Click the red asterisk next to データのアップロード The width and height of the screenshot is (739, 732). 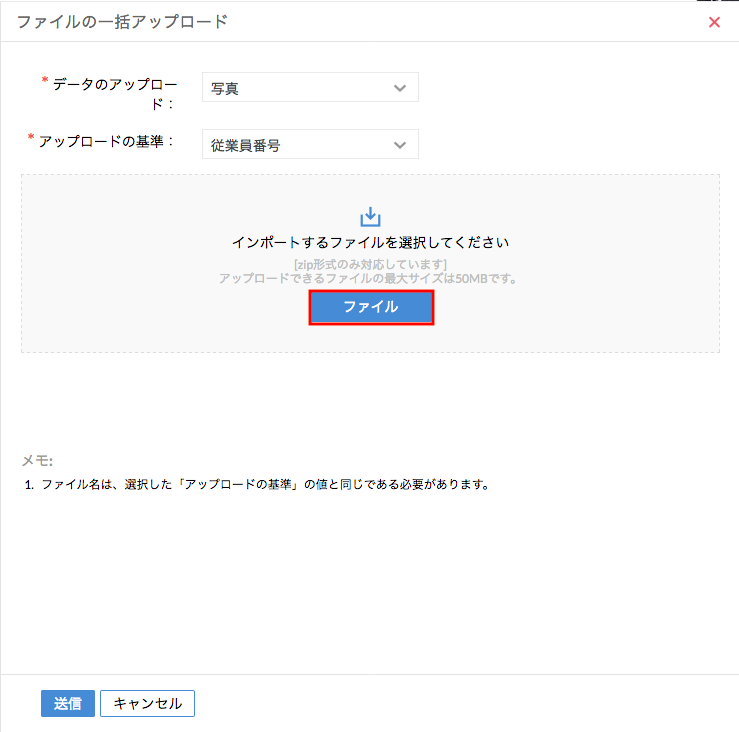(44, 81)
